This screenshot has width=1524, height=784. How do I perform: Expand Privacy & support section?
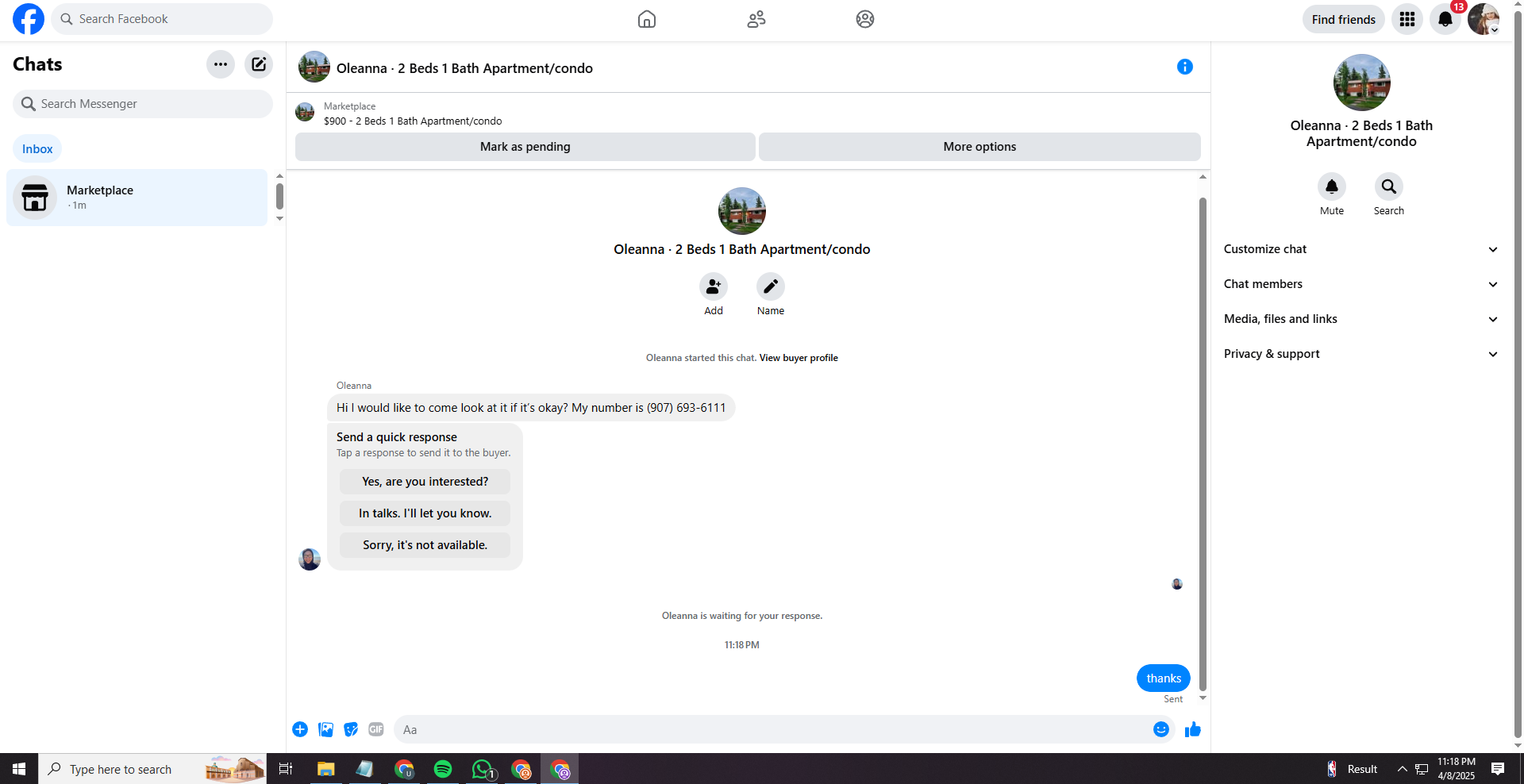tap(1361, 354)
